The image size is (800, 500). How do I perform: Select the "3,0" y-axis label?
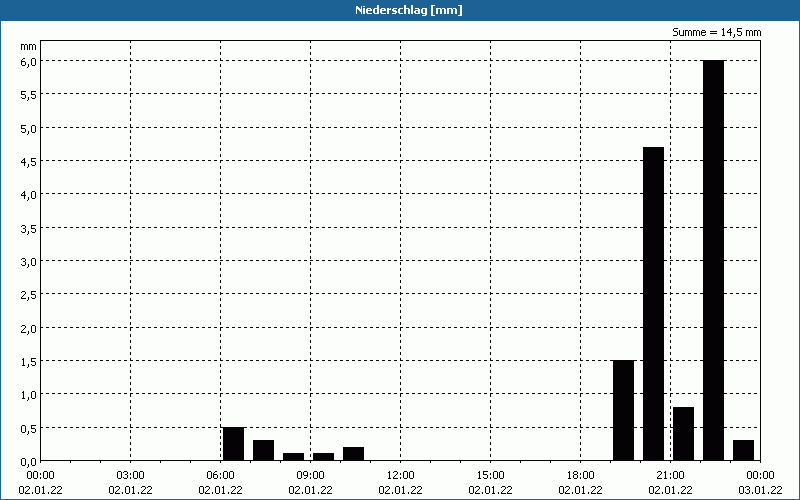coord(29,262)
